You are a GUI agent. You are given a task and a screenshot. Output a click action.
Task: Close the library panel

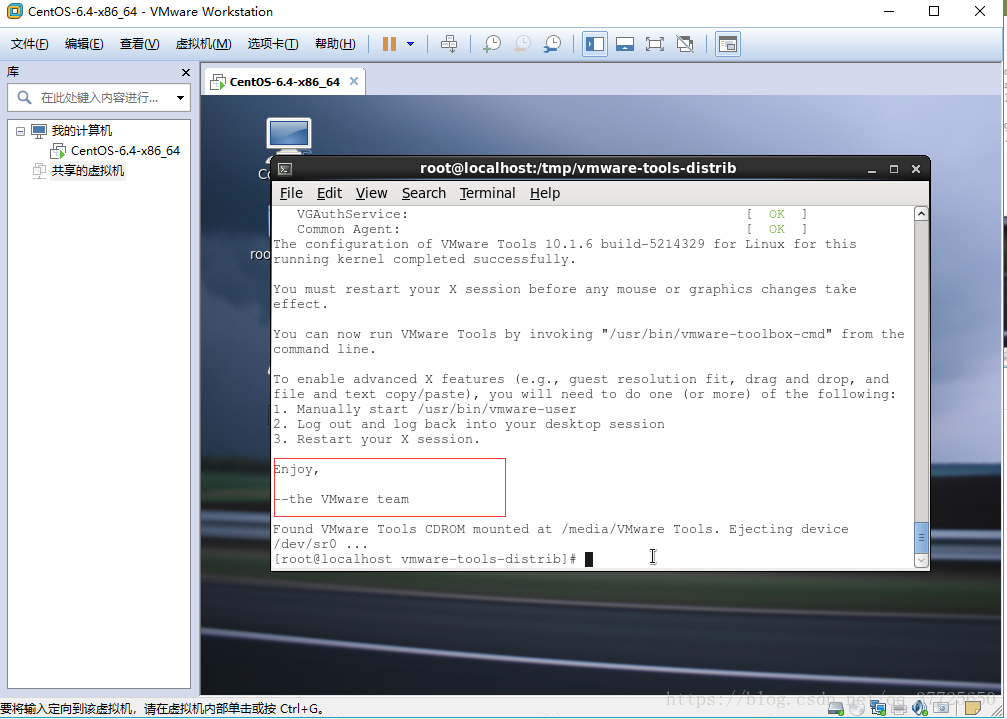click(x=186, y=73)
